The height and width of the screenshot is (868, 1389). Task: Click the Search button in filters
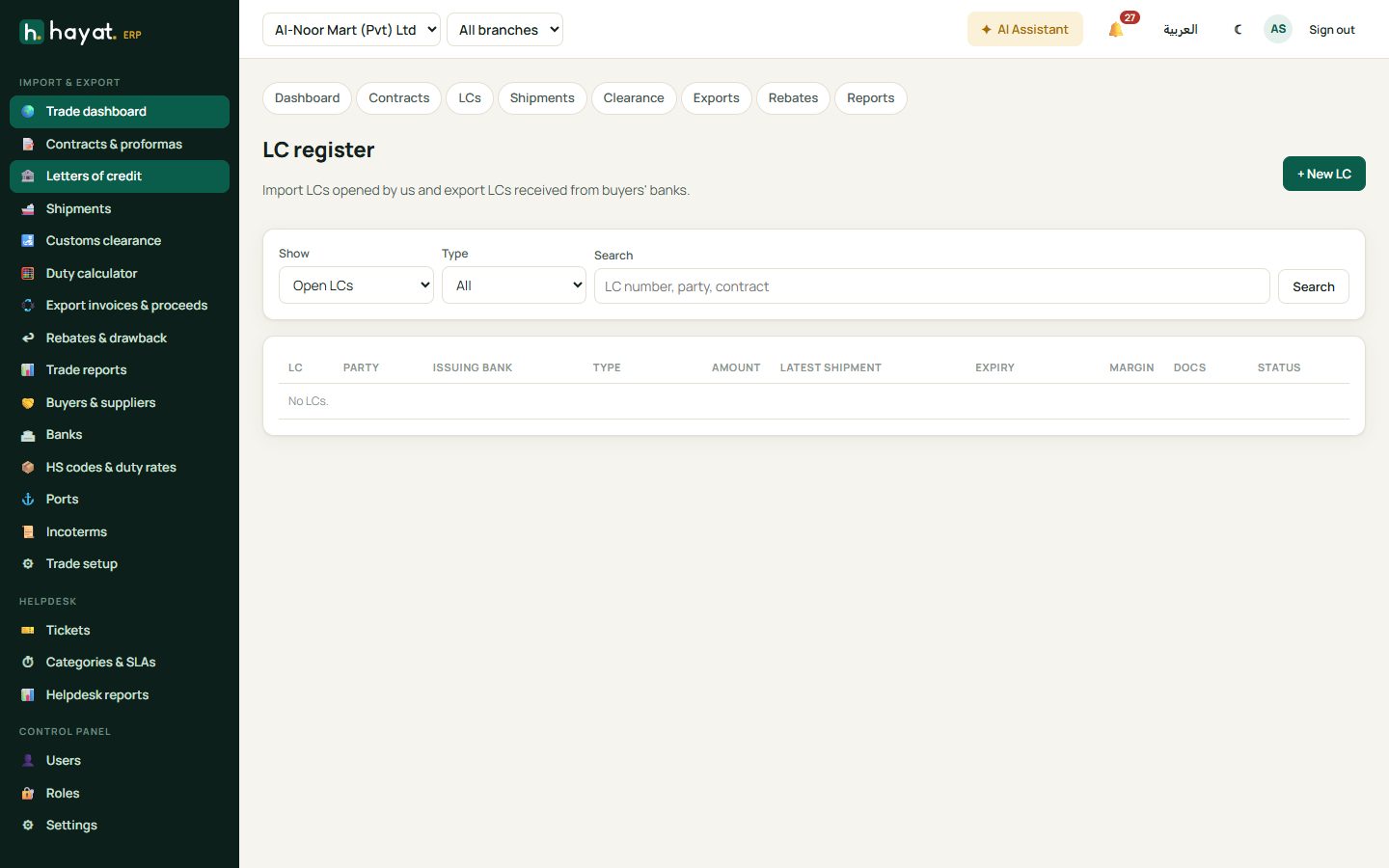(1314, 286)
